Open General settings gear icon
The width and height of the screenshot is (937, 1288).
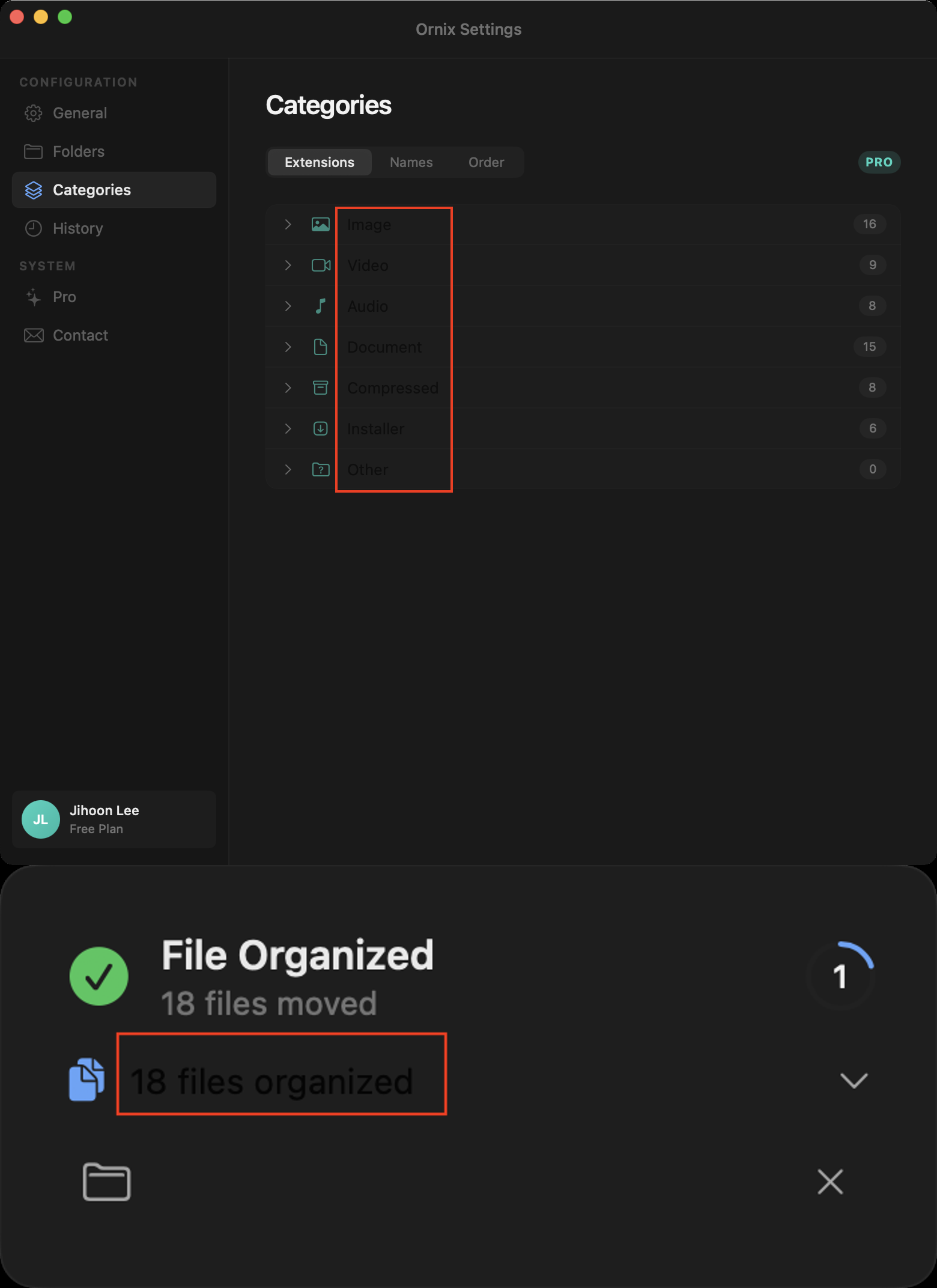pos(34,113)
